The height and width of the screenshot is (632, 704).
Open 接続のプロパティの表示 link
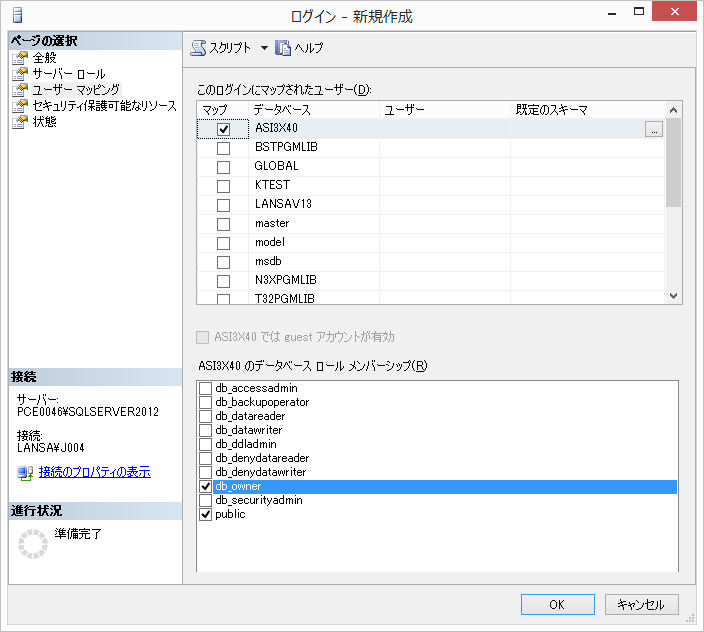[x=94, y=472]
